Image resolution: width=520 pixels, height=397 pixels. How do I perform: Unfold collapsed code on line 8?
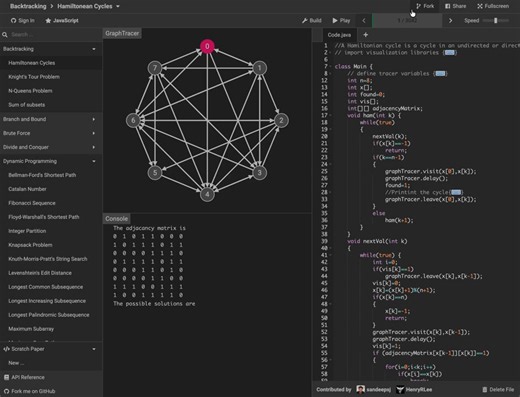pos(440,73)
